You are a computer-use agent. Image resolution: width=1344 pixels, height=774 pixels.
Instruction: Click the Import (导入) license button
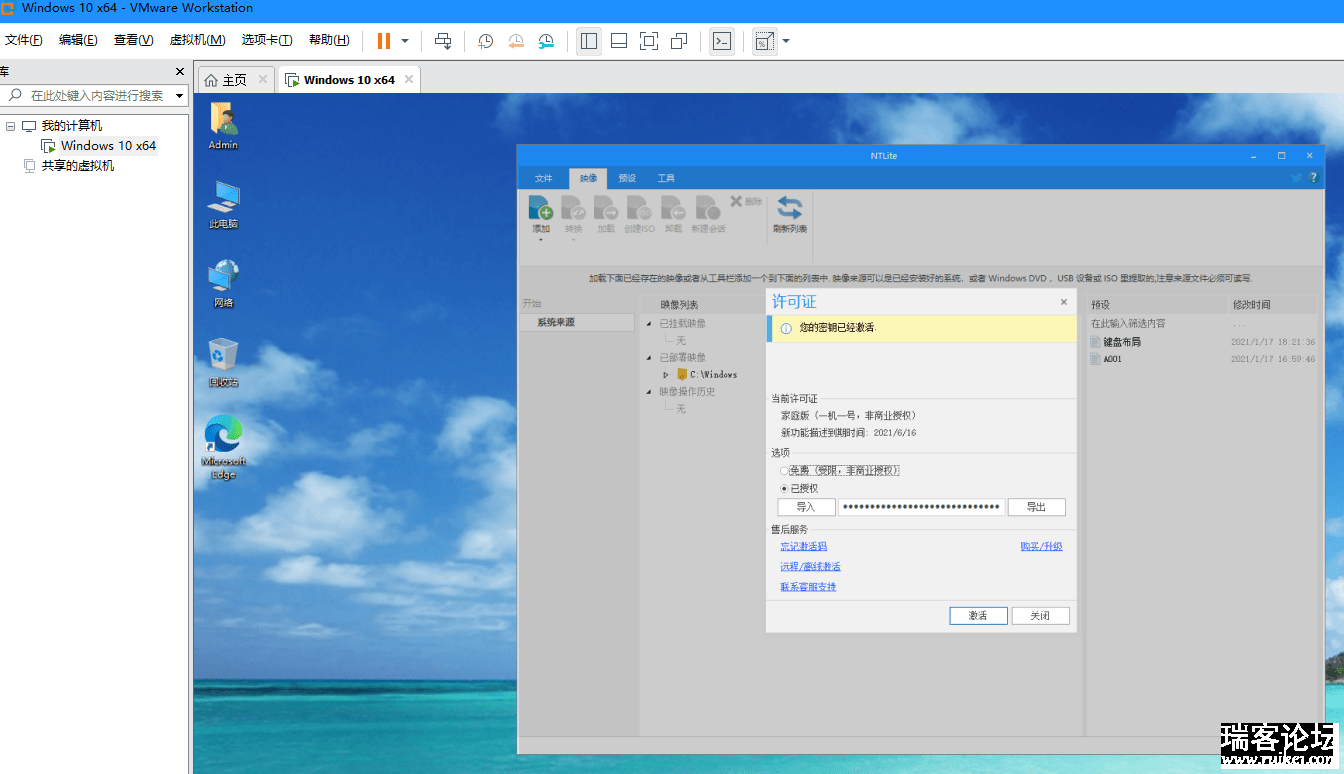806,507
